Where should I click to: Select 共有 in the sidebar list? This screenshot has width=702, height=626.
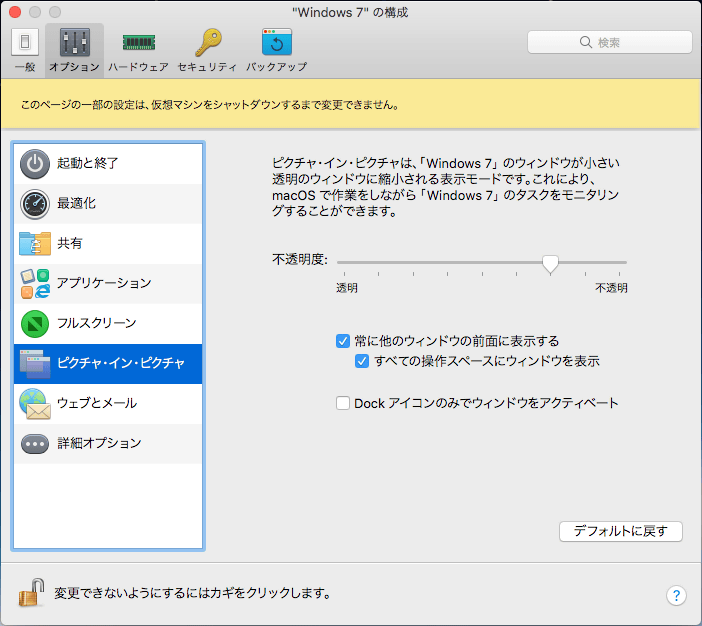click(108, 244)
